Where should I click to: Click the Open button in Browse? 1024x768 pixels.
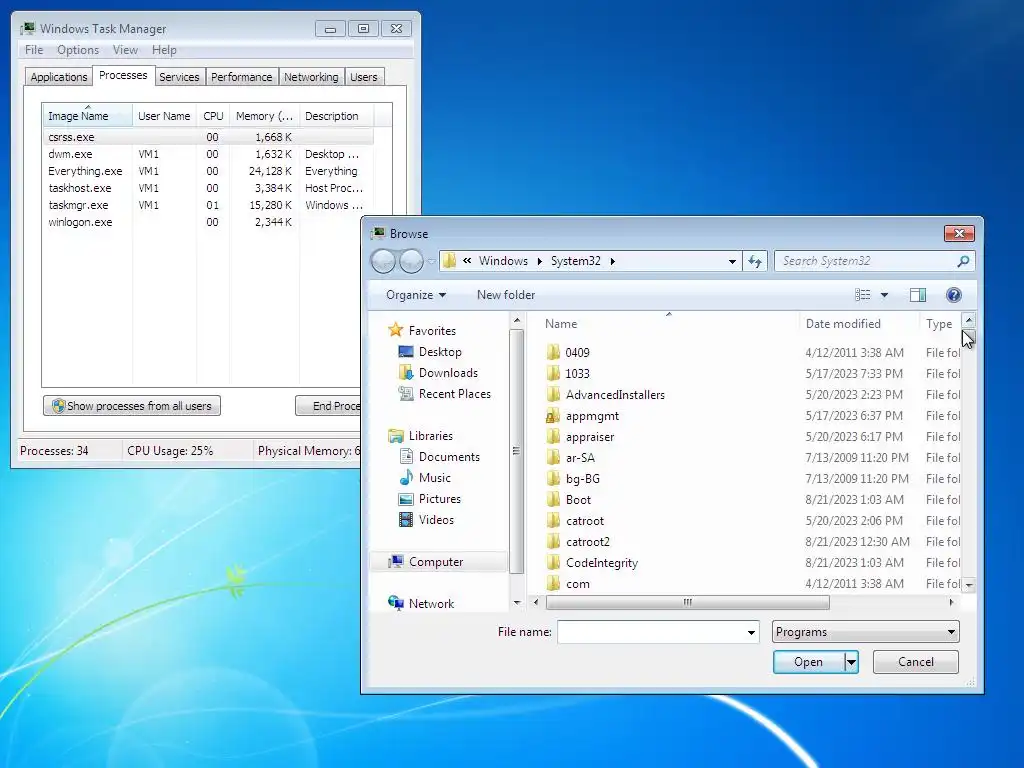click(x=808, y=662)
